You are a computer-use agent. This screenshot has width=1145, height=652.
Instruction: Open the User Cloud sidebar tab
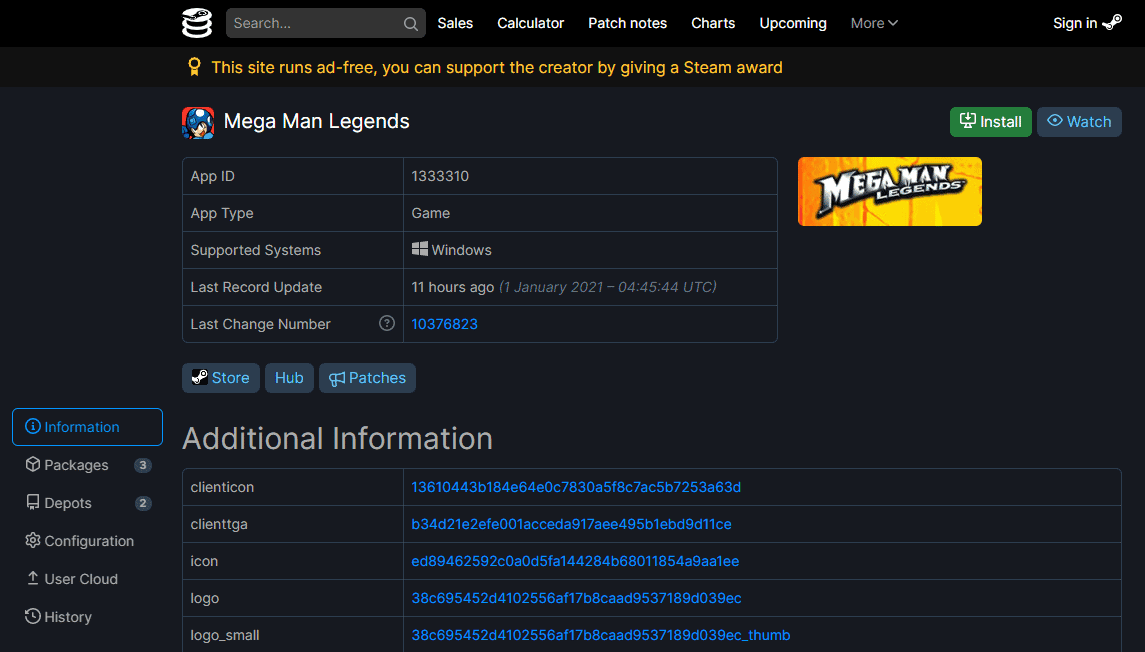coord(87,579)
